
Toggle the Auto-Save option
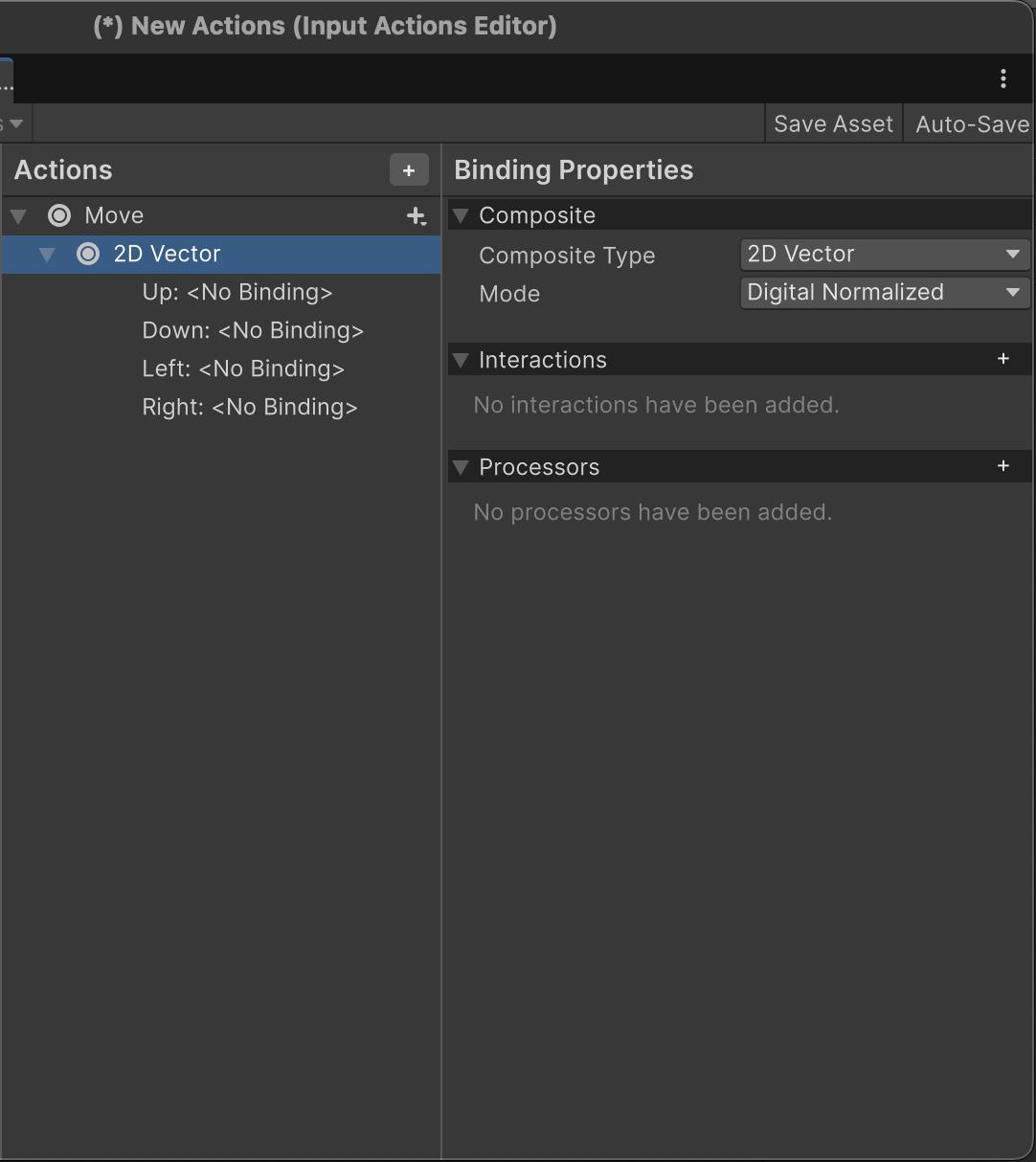coord(971,124)
